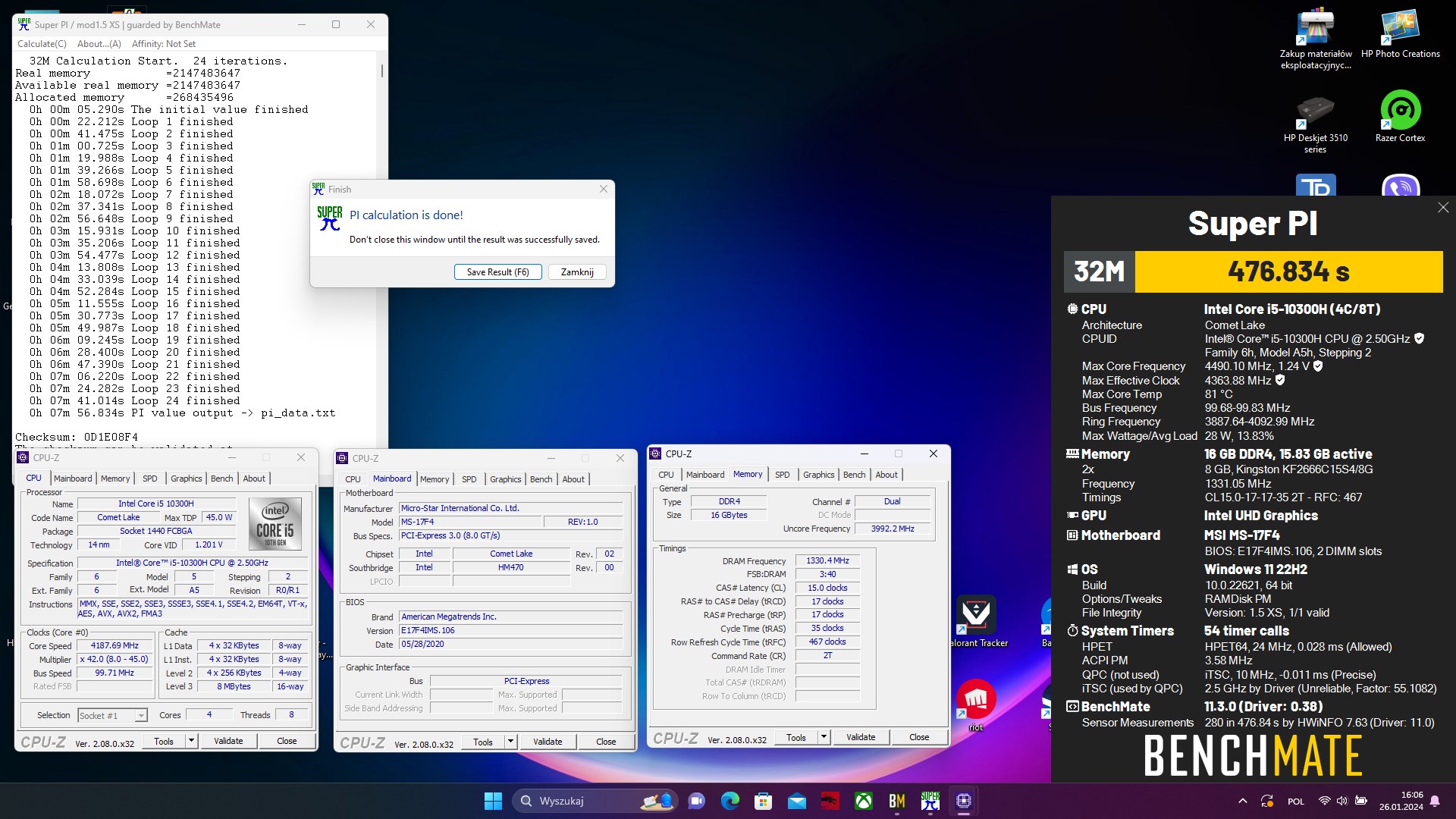The height and width of the screenshot is (819, 1456).
Task: Open HP Deskjet 3510 series desktop icon
Action: (x=1315, y=121)
